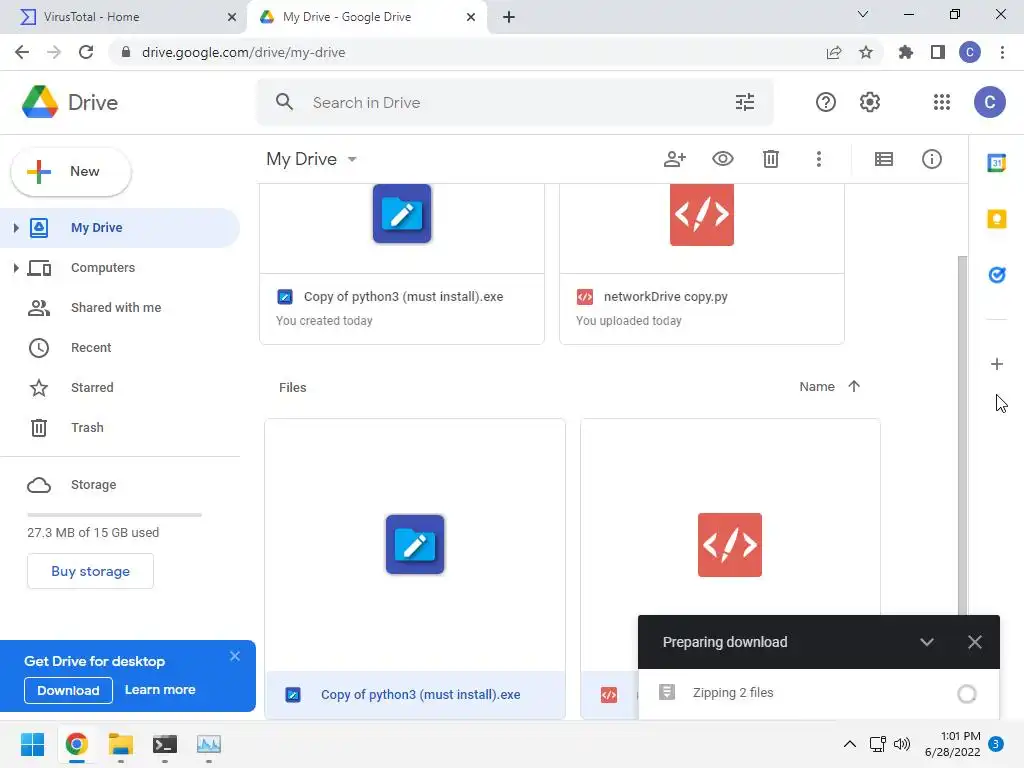Switch to the VirusTotal - Home tab
Screen dimensions: 1024x768
click(123, 17)
